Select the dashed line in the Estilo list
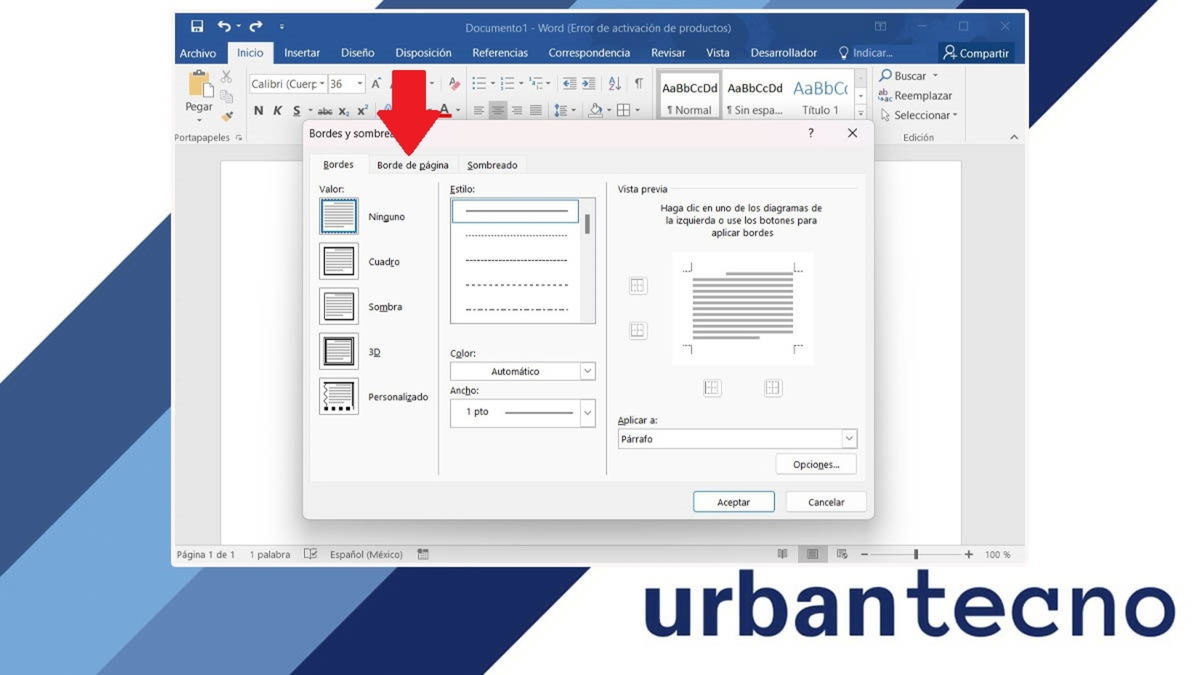 coord(514,287)
